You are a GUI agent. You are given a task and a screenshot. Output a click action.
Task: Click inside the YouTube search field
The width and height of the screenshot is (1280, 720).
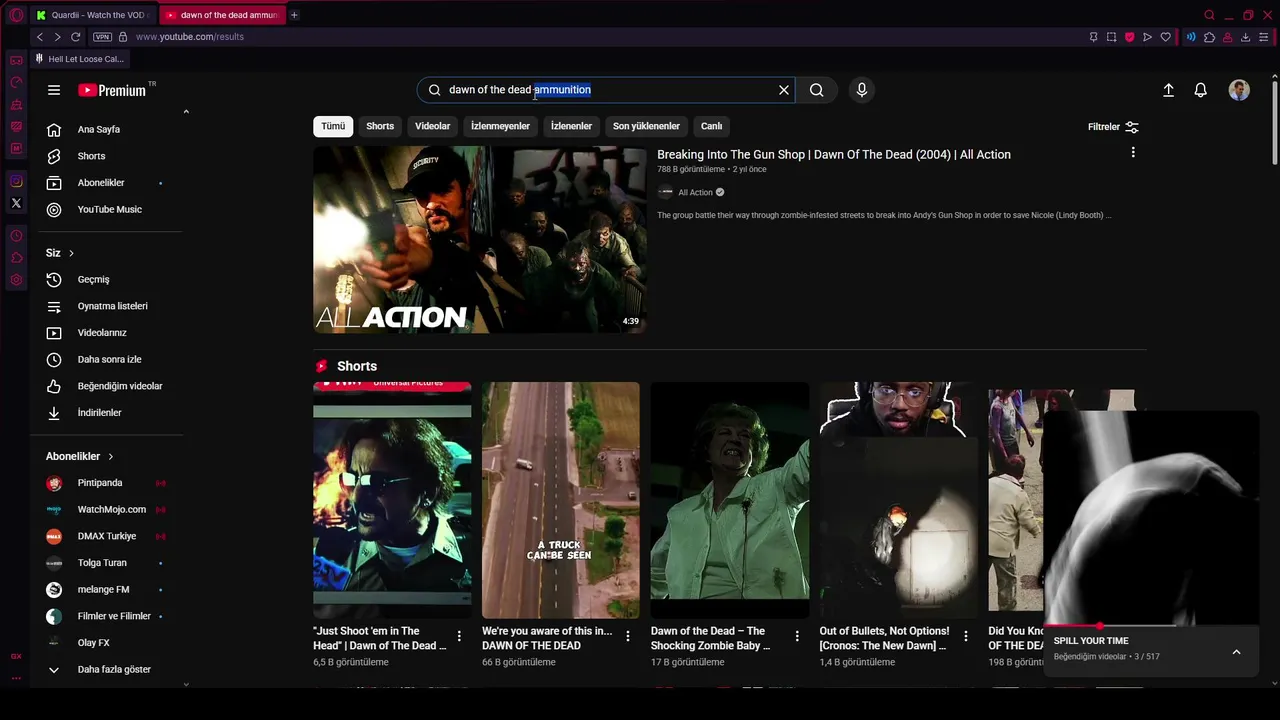coord(605,90)
